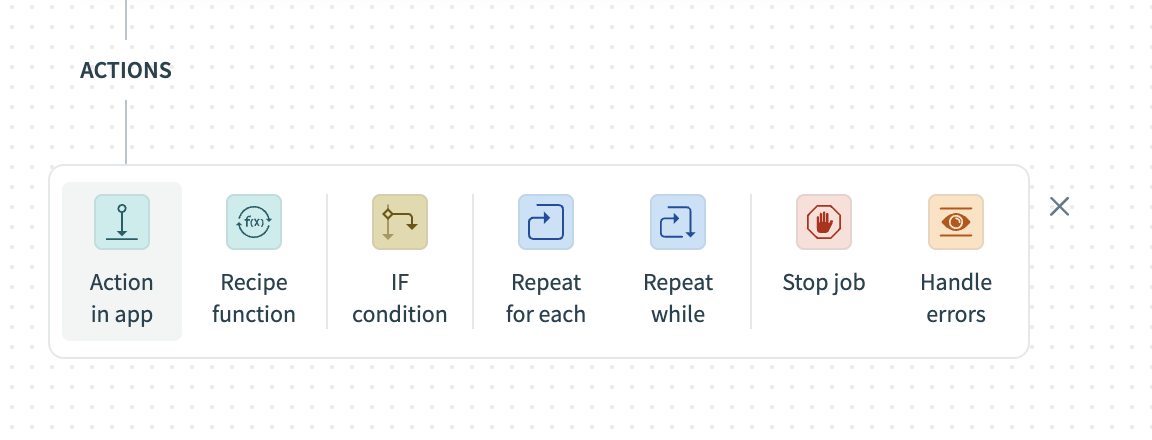The height and width of the screenshot is (440, 1152).
Task: Click the "IF condition" text label
Action: 400,298
